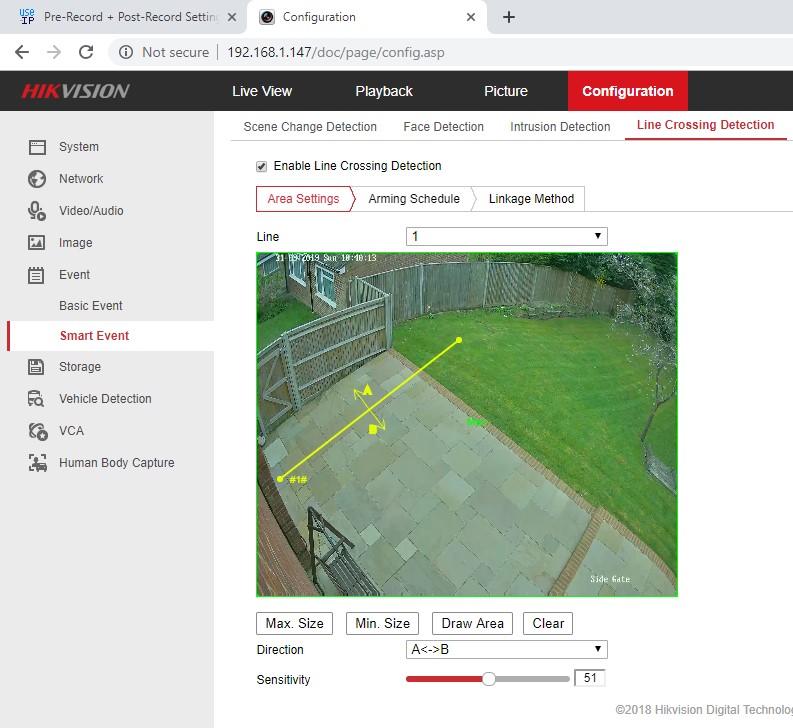This screenshot has height=728, width=793.
Task: Reload page with browser refresh button
Action: (x=86, y=52)
